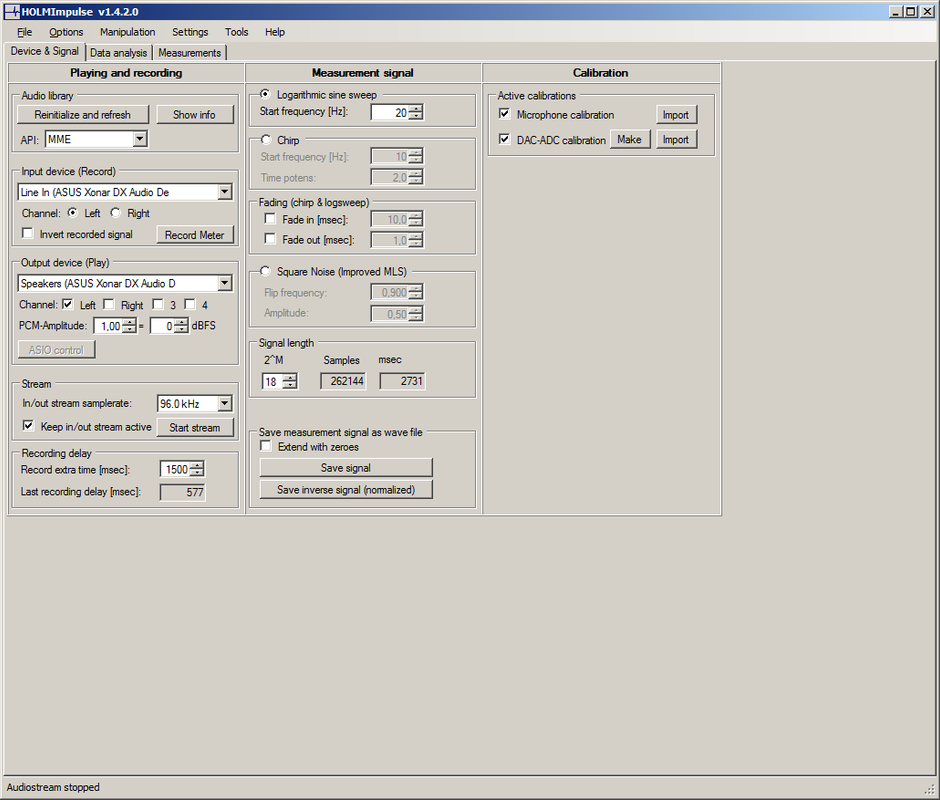
Task: Check the Right output channel checkbox
Action: [x=109, y=304]
